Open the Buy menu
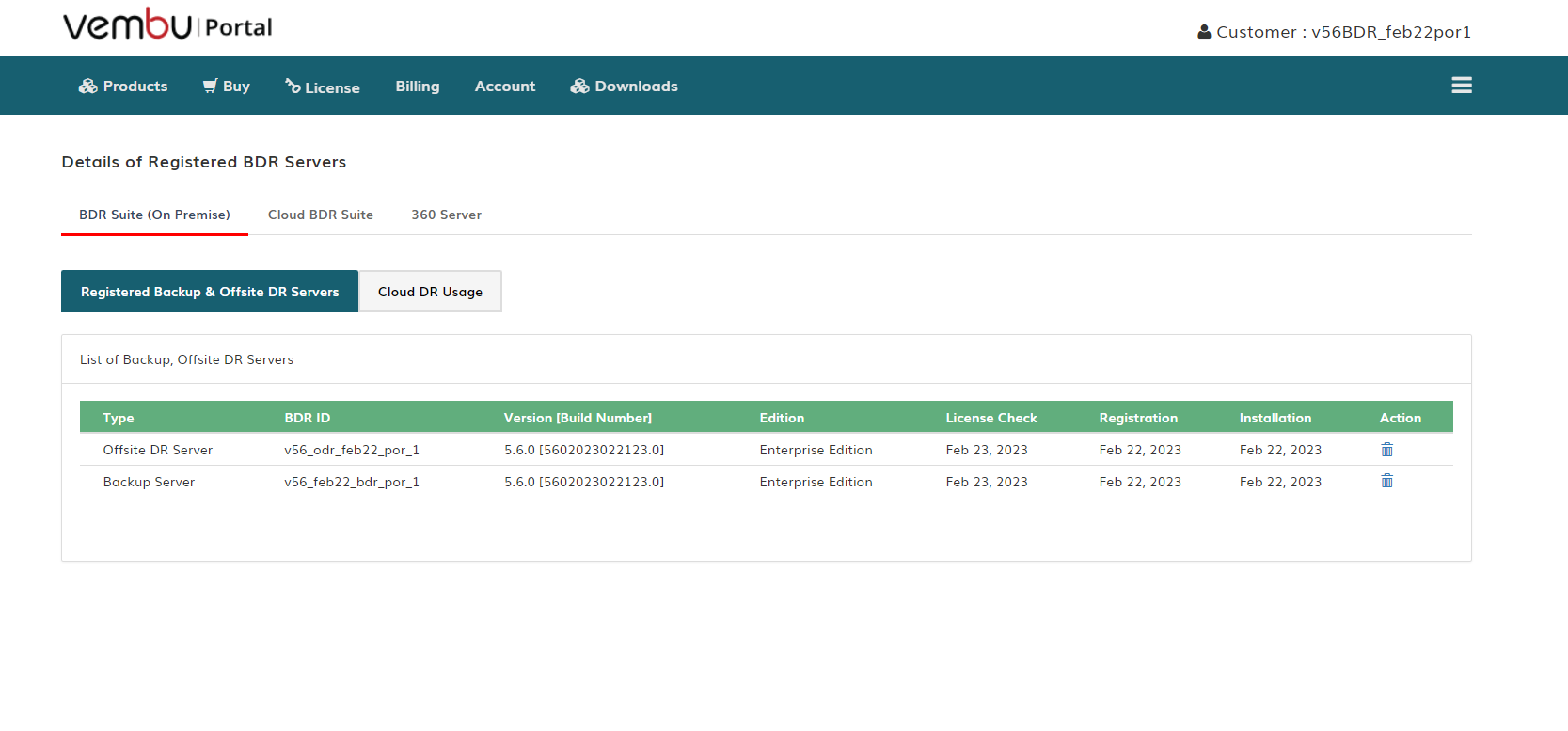1568x731 pixels. click(227, 87)
